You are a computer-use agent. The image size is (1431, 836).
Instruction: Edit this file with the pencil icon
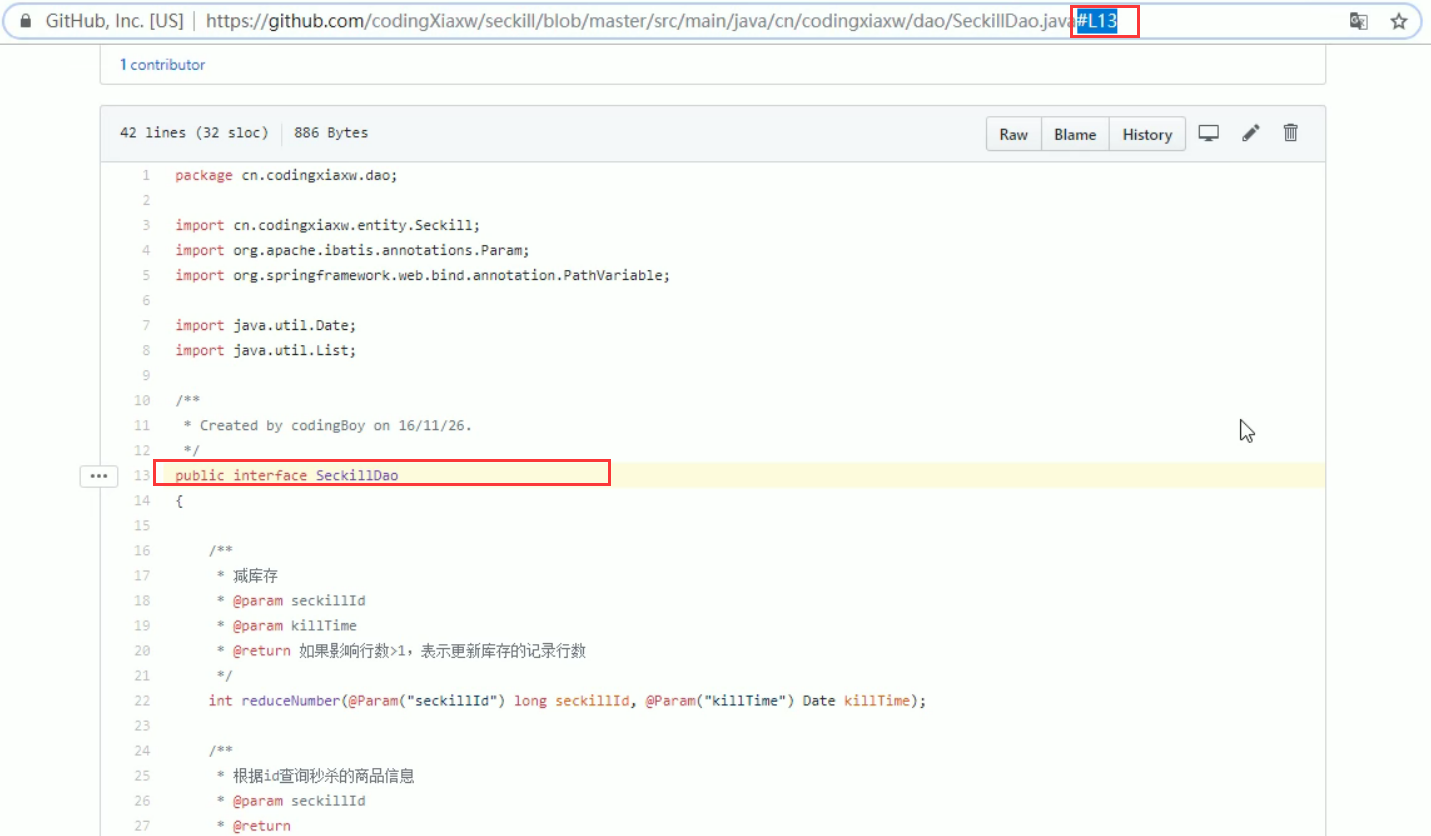[x=1250, y=133]
